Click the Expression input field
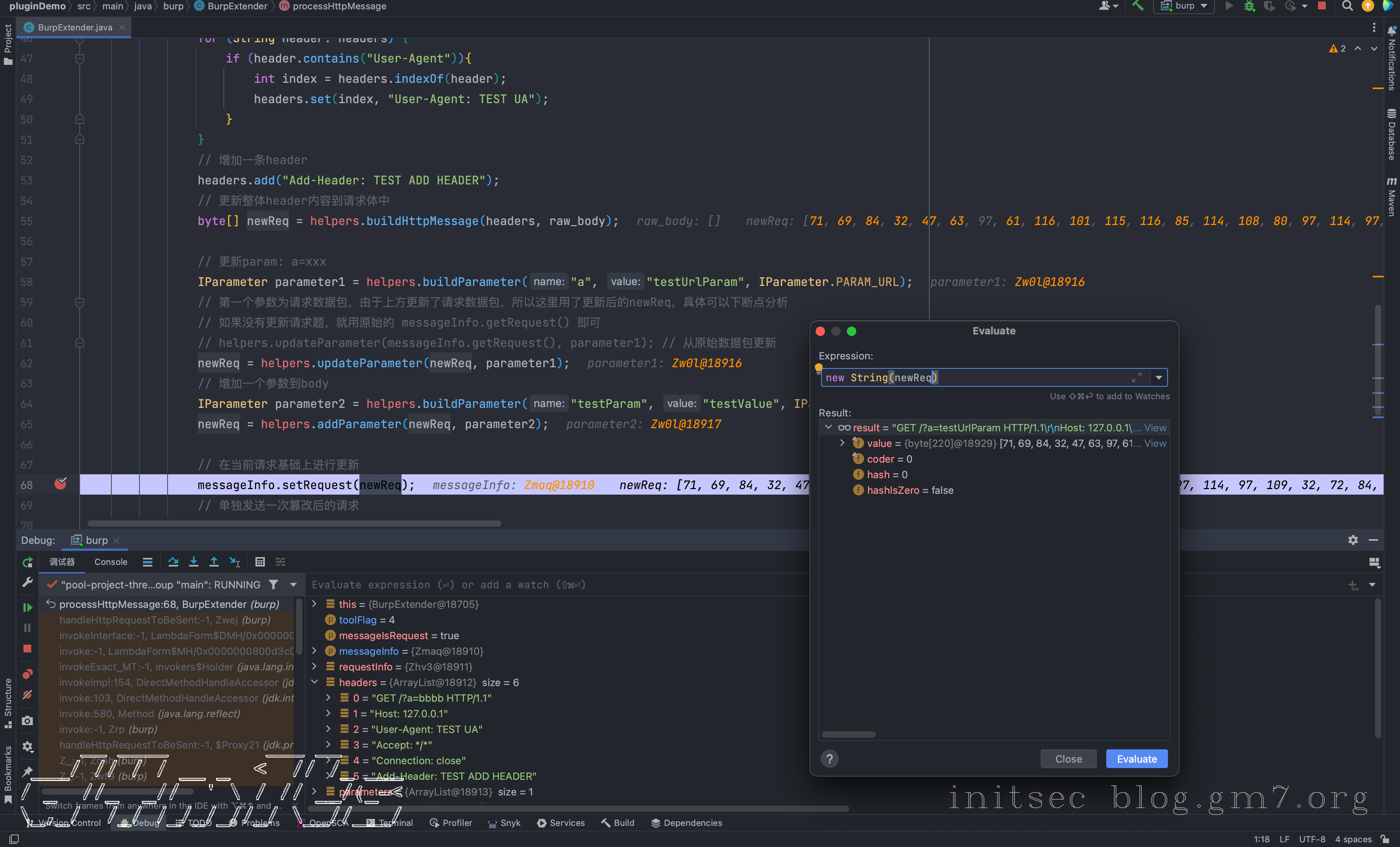1400x847 pixels. click(977, 377)
